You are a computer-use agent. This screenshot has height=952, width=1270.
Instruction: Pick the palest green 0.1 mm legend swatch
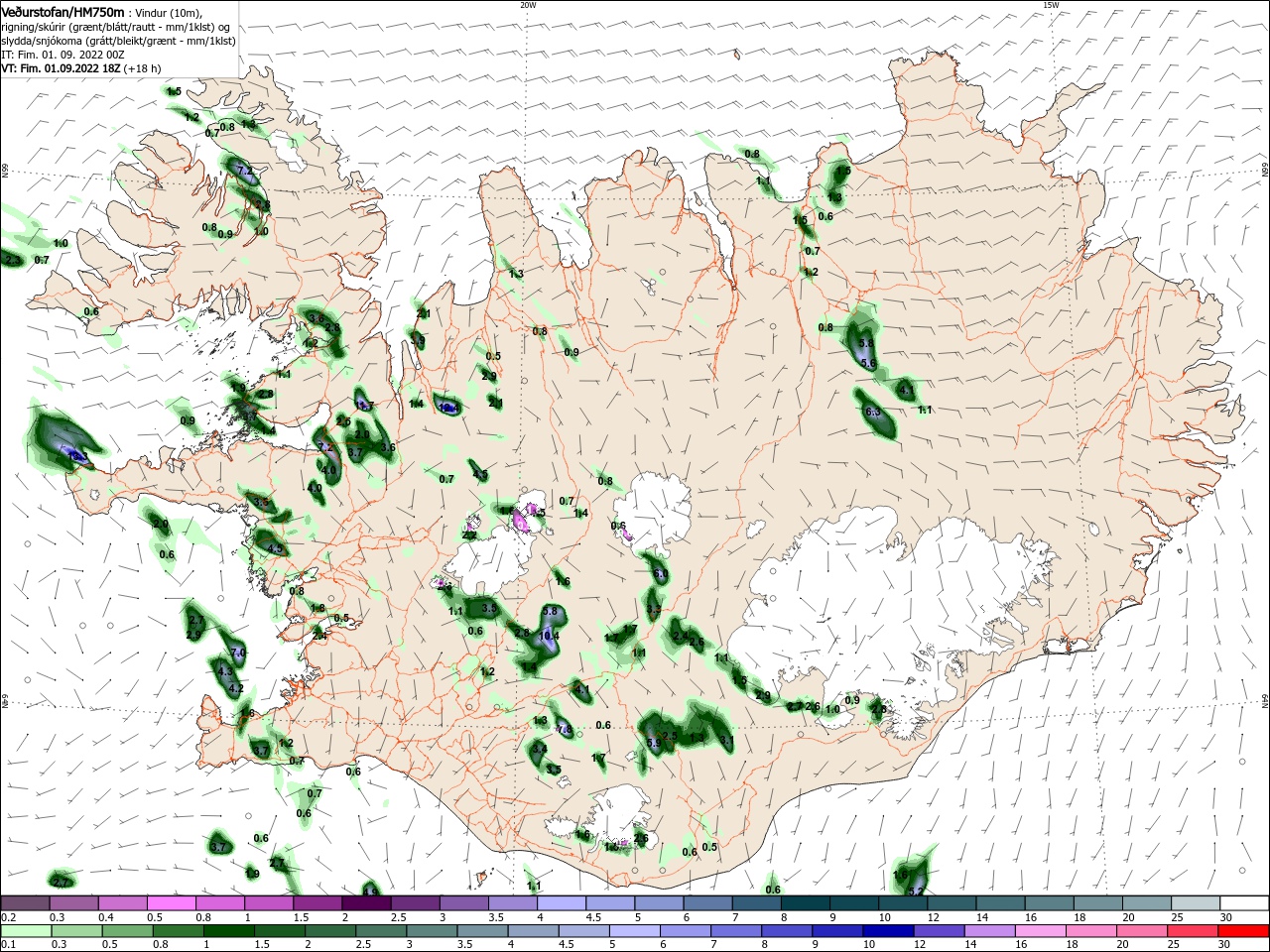26,931
